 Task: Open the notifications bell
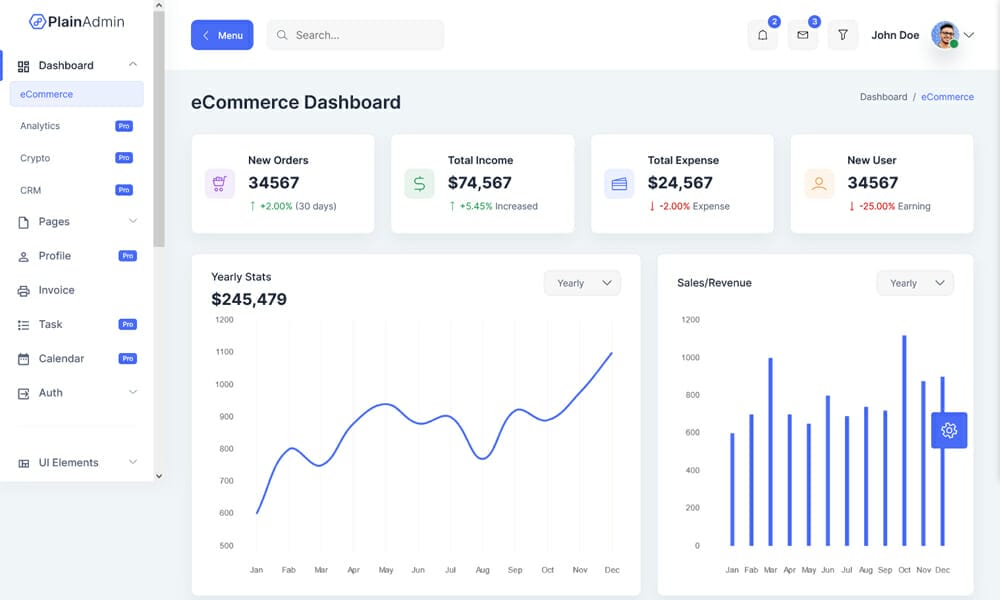point(762,35)
